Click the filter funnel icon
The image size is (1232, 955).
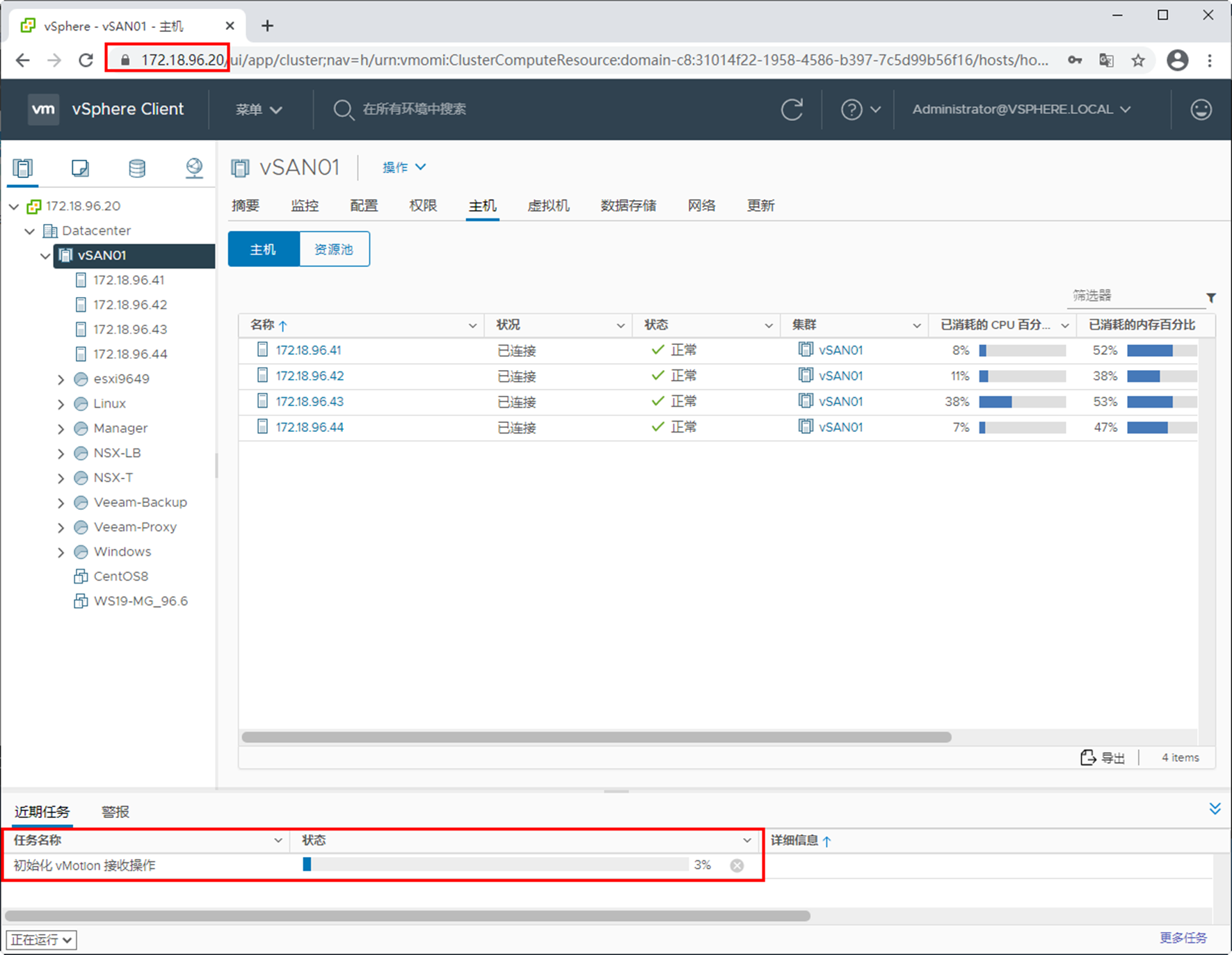click(1210, 298)
